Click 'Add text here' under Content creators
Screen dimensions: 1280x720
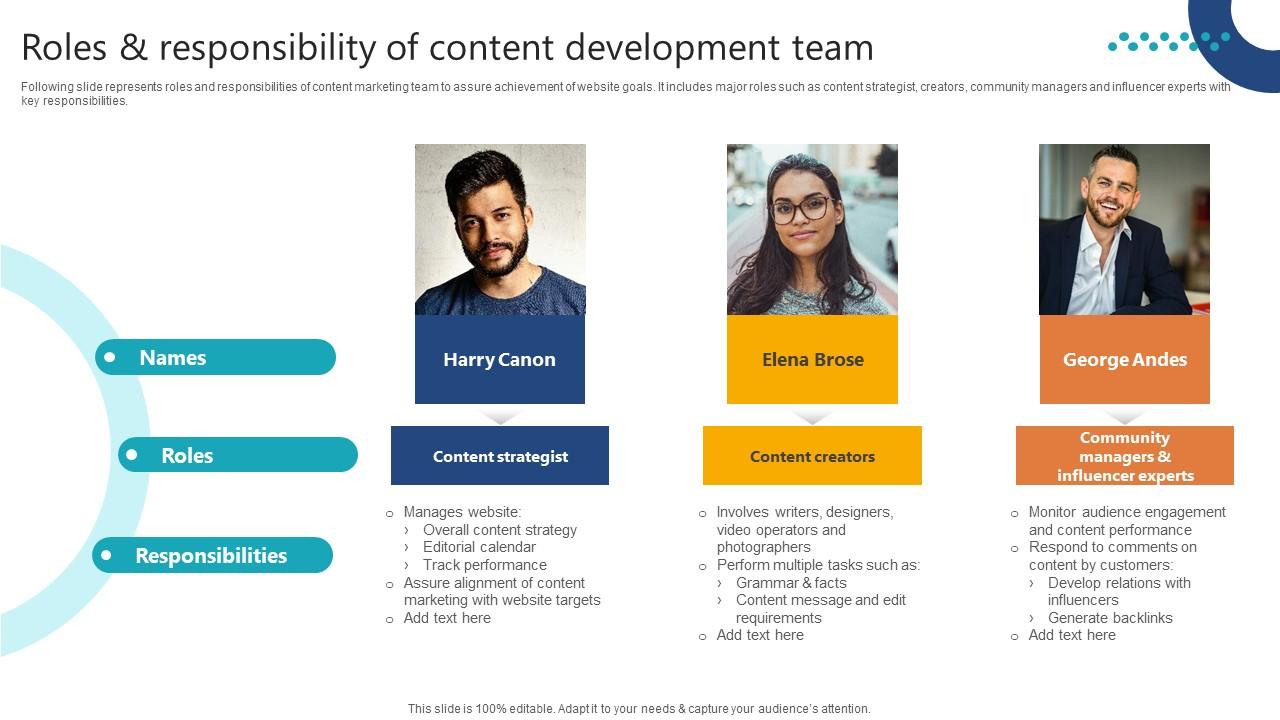pyautogui.click(x=760, y=635)
